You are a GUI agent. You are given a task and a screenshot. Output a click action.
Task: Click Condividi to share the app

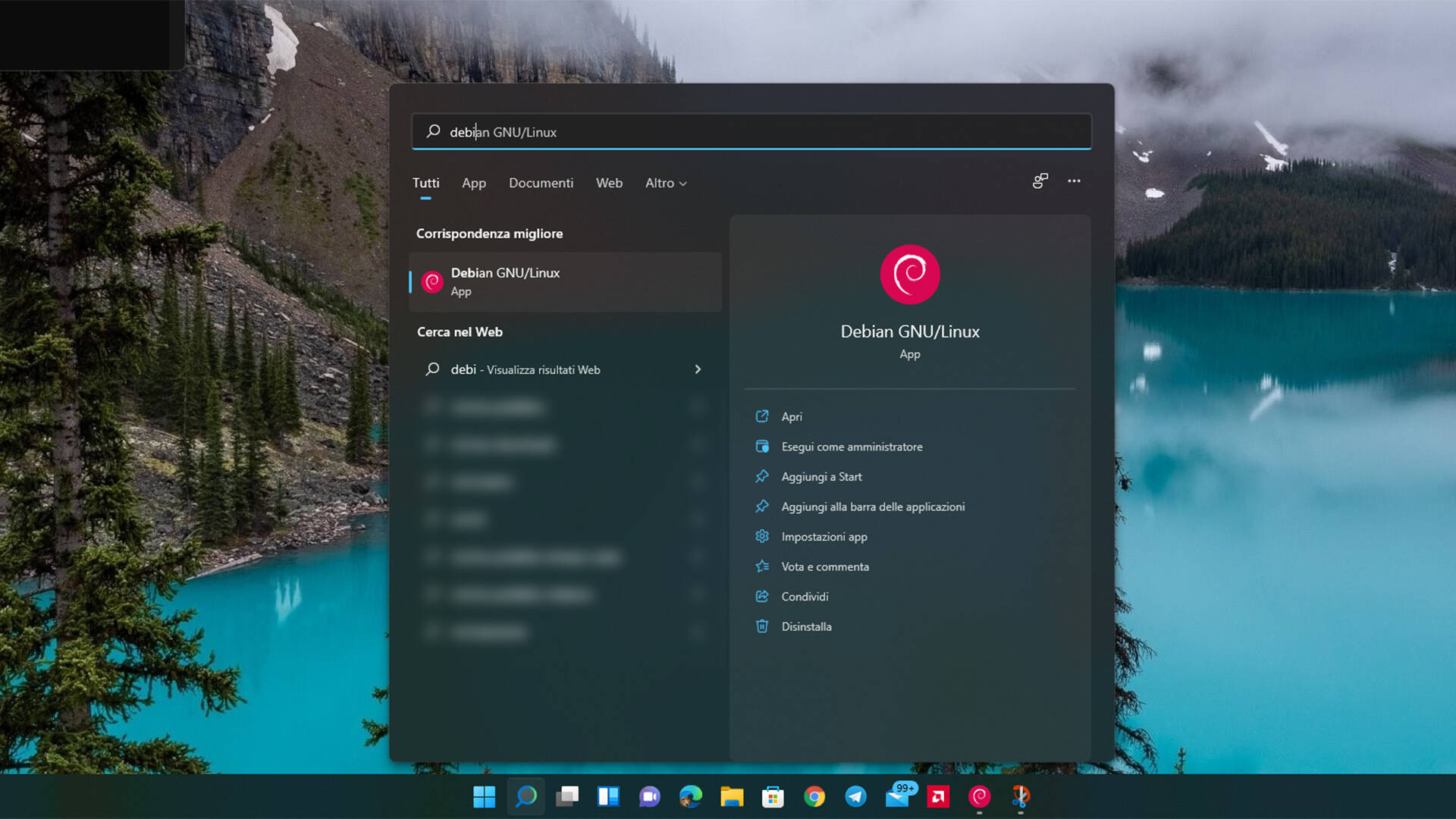pyautogui.click(x=804, y=596)
